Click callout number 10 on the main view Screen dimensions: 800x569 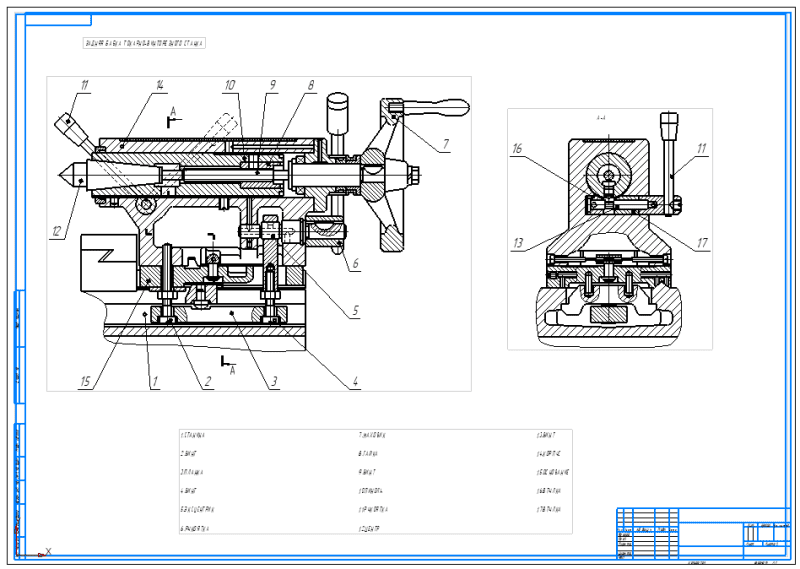click(230, 85)
